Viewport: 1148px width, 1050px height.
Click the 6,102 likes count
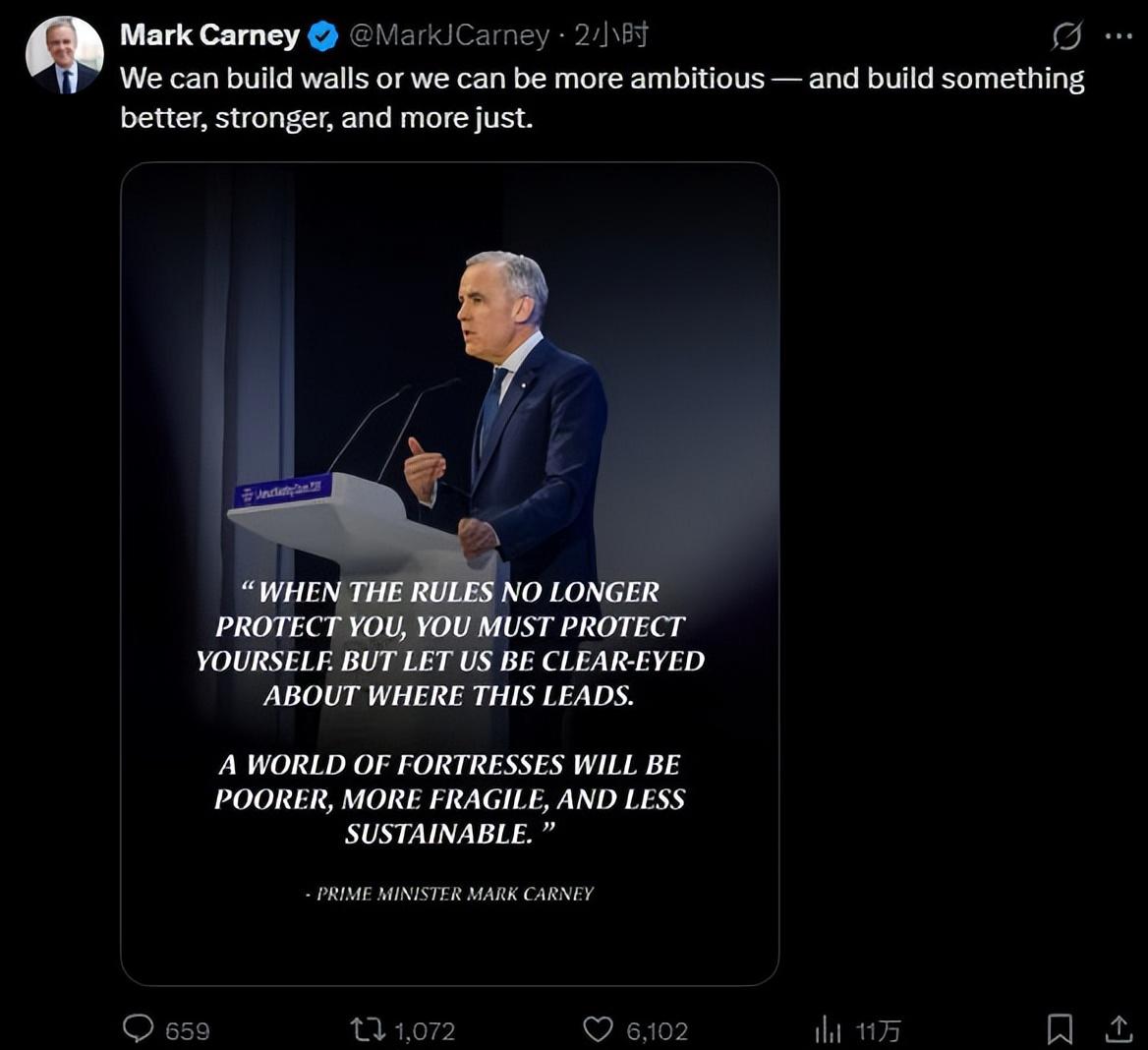pyautogui.click(x=657, y=1030)
